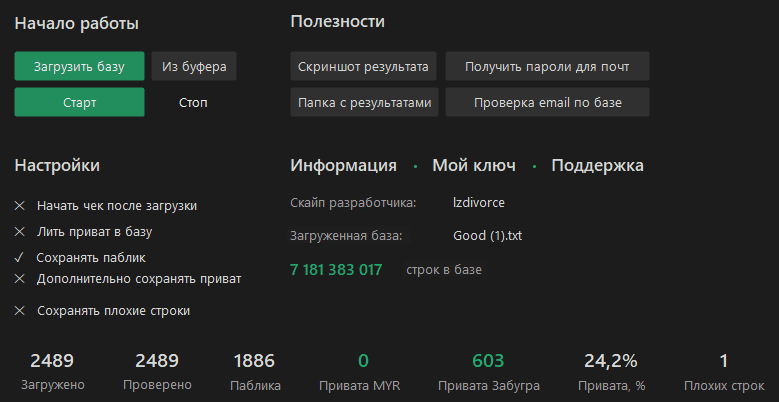Run Проверка email по базе
Image resolution: width=779 pixels, height=402 pixels.
pos(547,102)
